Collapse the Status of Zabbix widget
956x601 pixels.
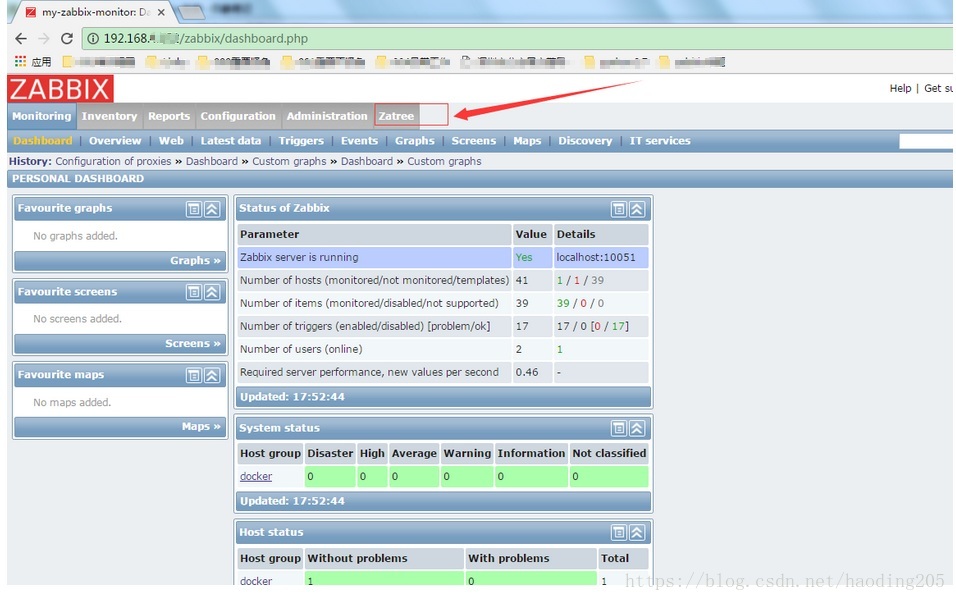click(637, 209)
